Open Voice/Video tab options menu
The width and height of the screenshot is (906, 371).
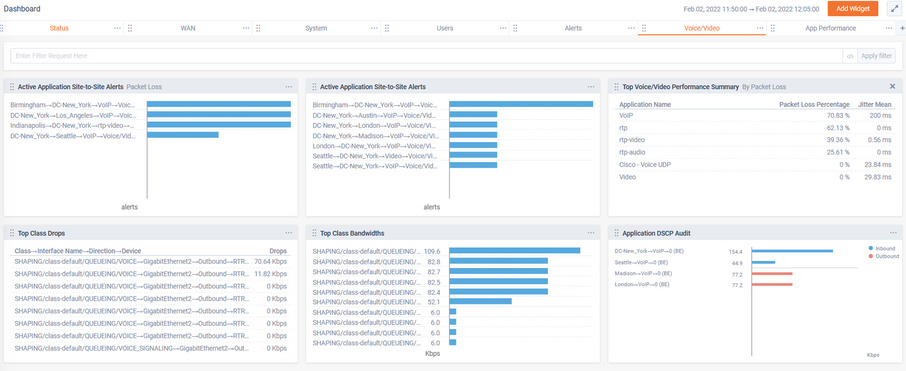[760, 28]
